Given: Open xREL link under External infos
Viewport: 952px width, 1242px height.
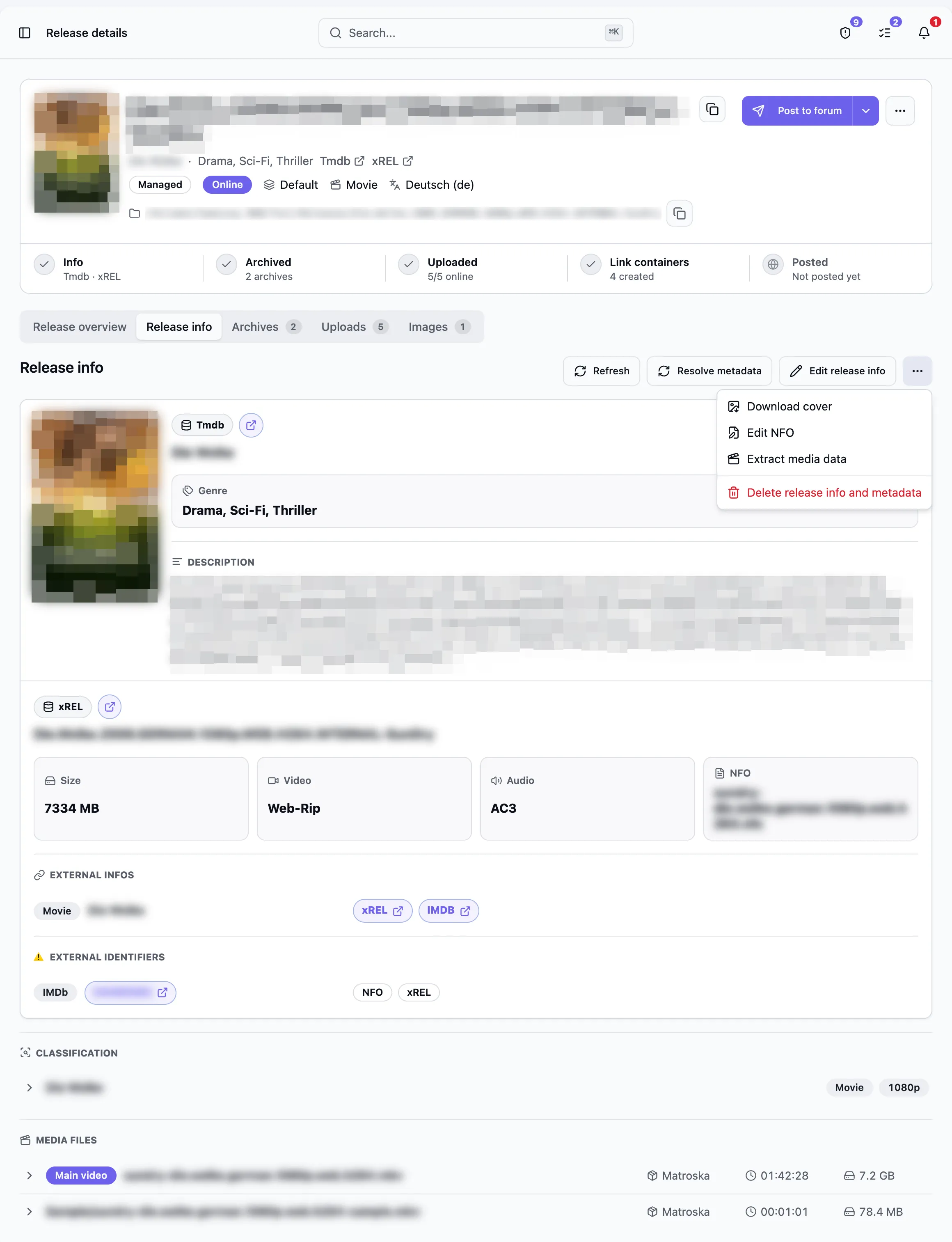Looking at the screenshot, I should pyautogui.click(x=382, y=910).
